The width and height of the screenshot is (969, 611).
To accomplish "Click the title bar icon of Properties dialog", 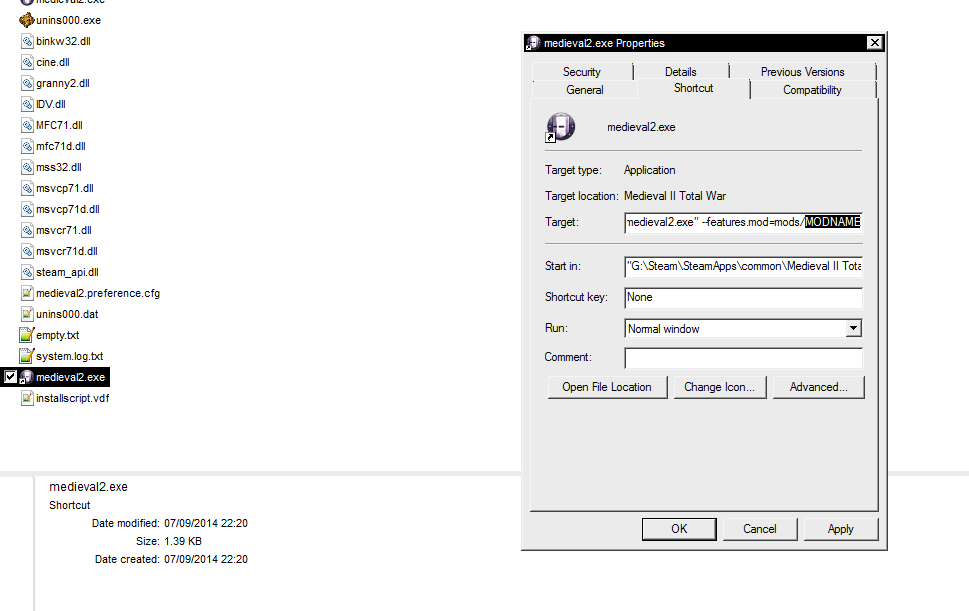I will [x=533, y=43].
